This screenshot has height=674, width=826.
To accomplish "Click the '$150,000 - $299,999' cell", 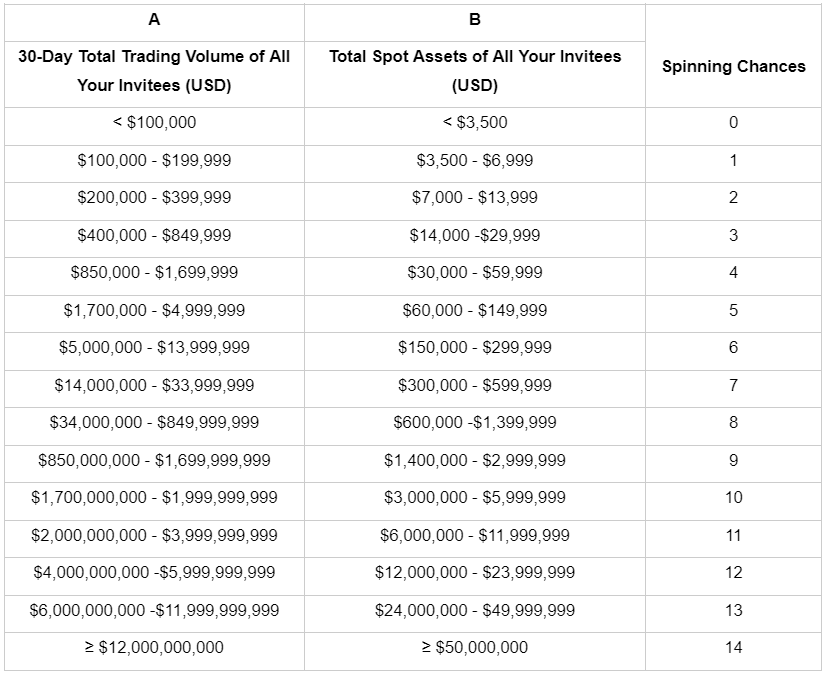I will [475, 348].
